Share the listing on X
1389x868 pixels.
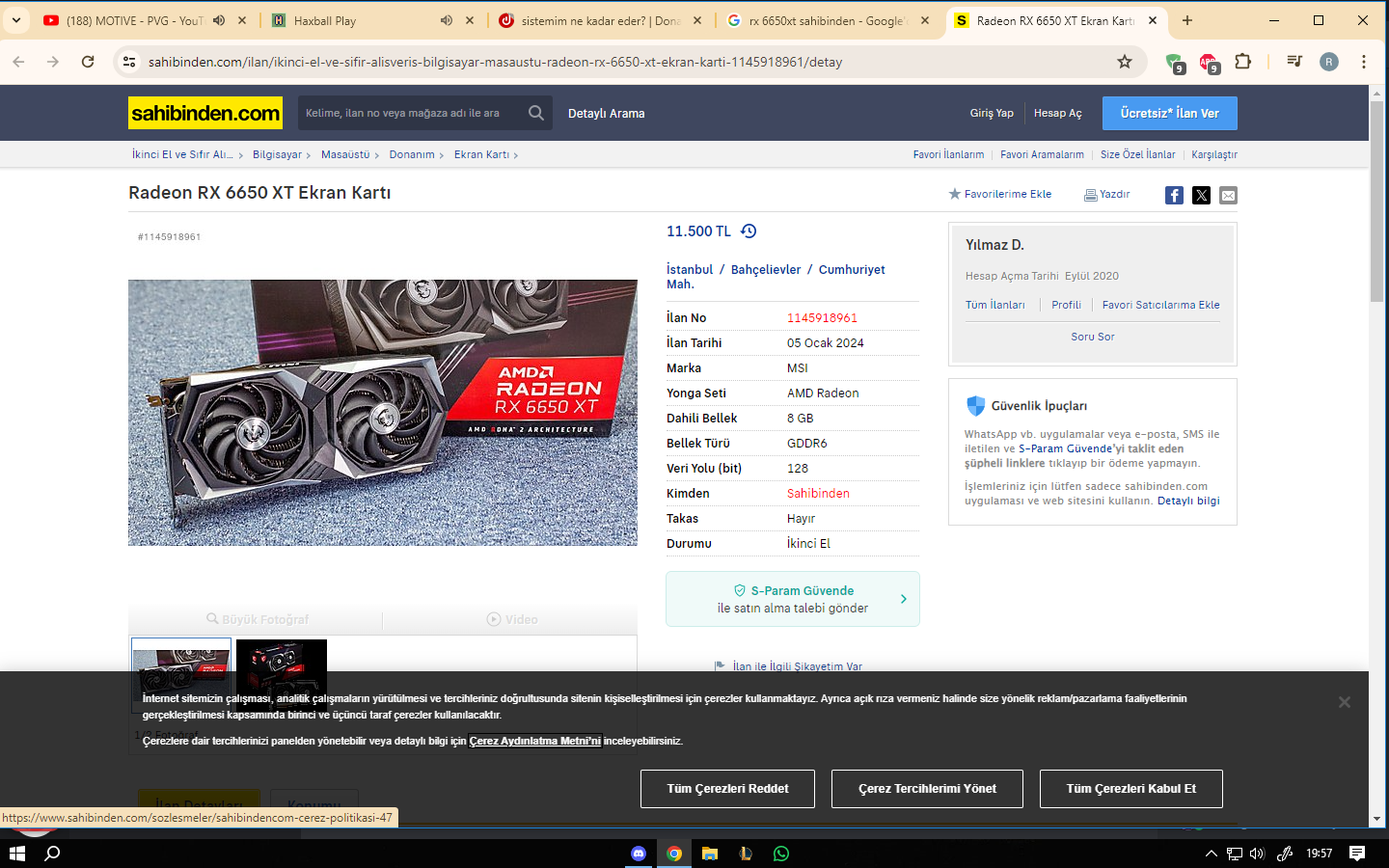(x=1201, y=195)
